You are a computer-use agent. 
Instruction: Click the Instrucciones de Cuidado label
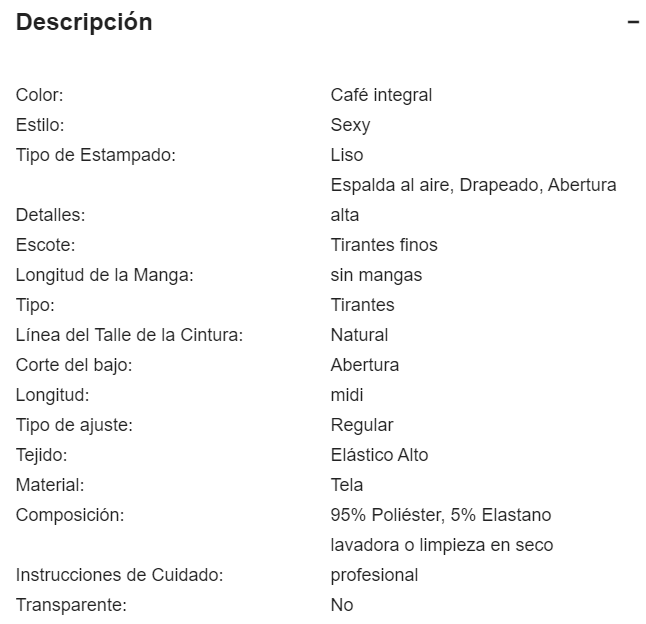tap(119, 575)
